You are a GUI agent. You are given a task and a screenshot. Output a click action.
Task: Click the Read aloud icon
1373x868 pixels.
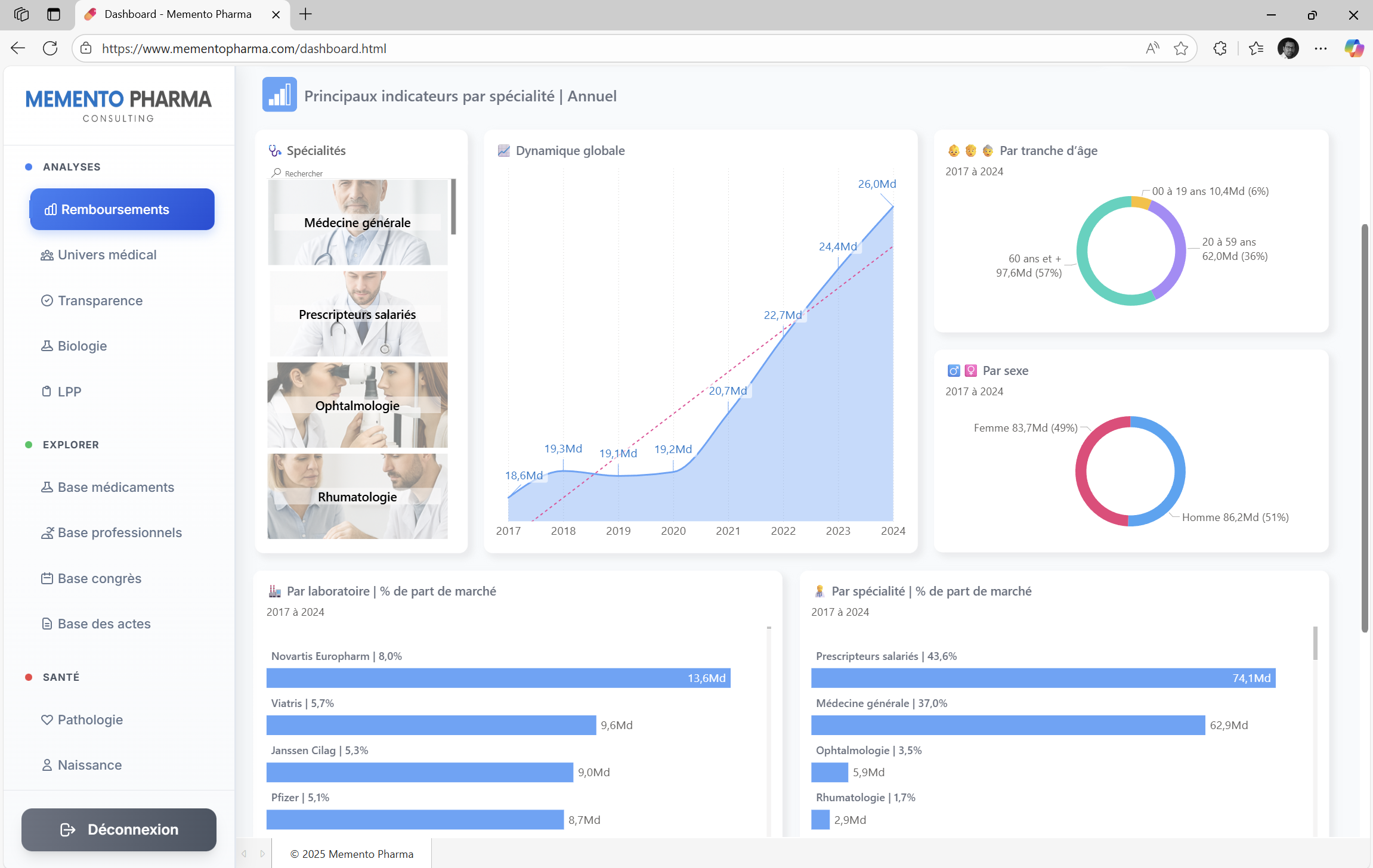pos(1152,48)
